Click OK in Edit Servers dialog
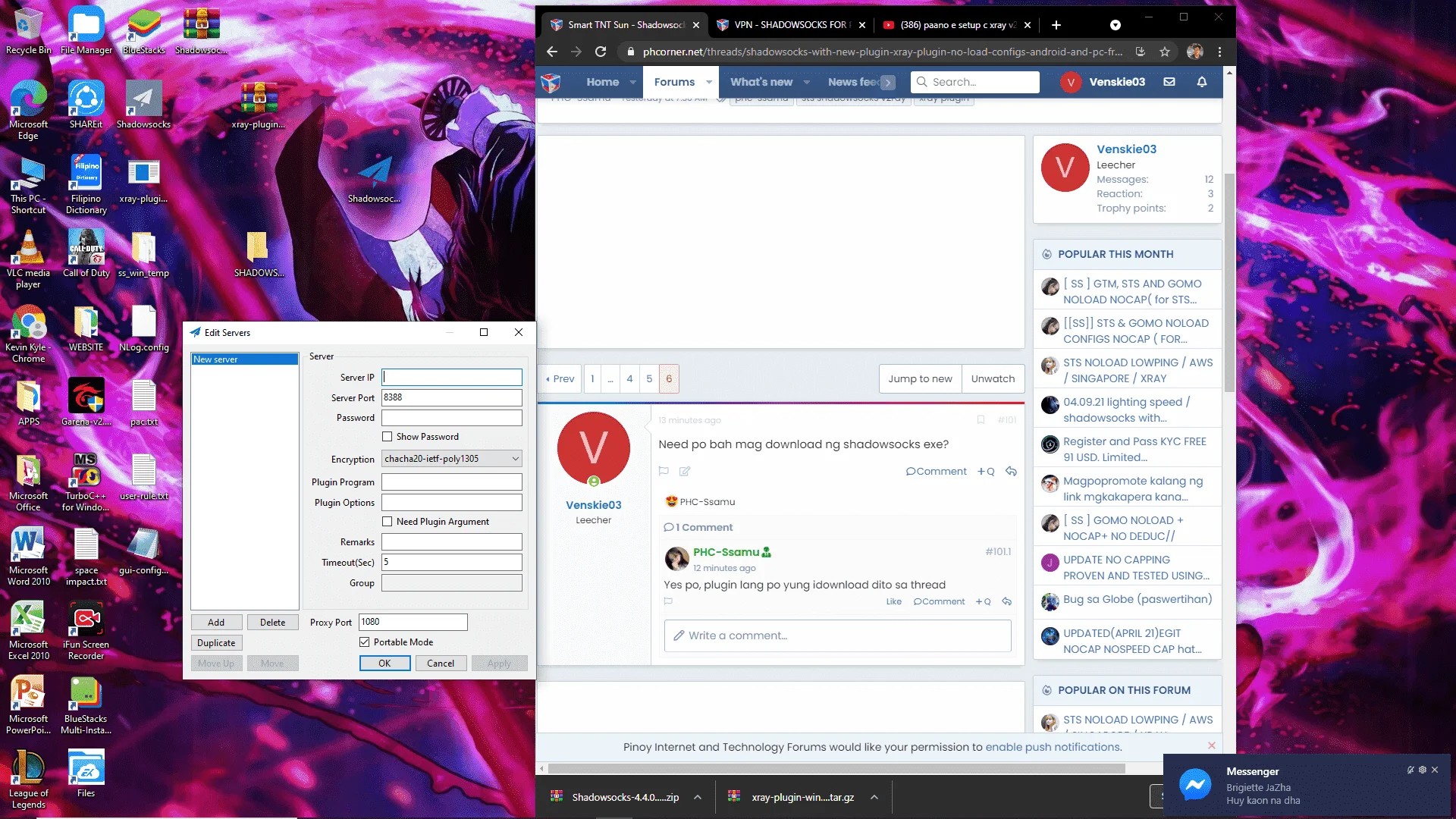 pos(384,664)
